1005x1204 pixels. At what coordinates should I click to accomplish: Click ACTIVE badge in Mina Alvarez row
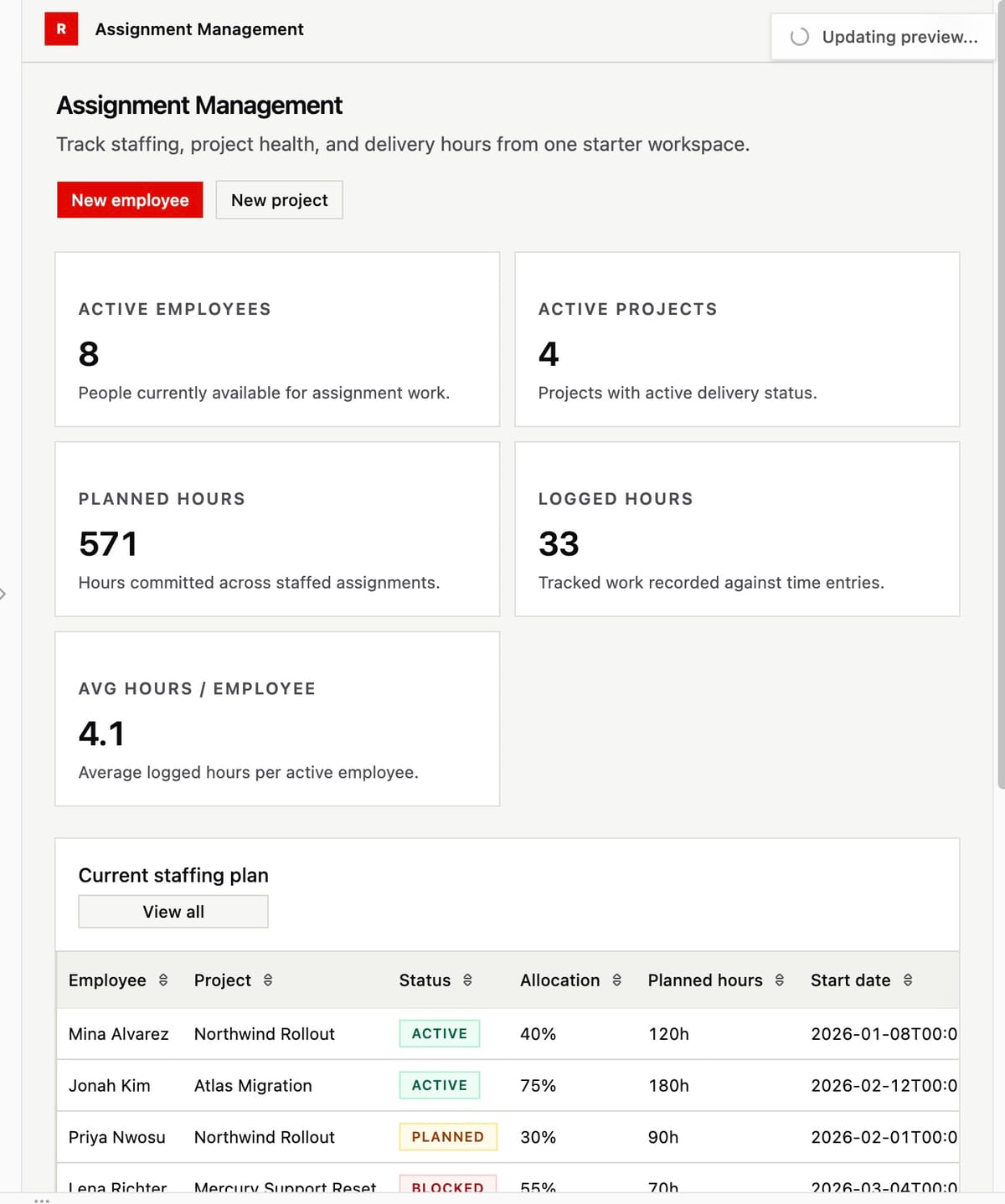tap(440, 1033)
